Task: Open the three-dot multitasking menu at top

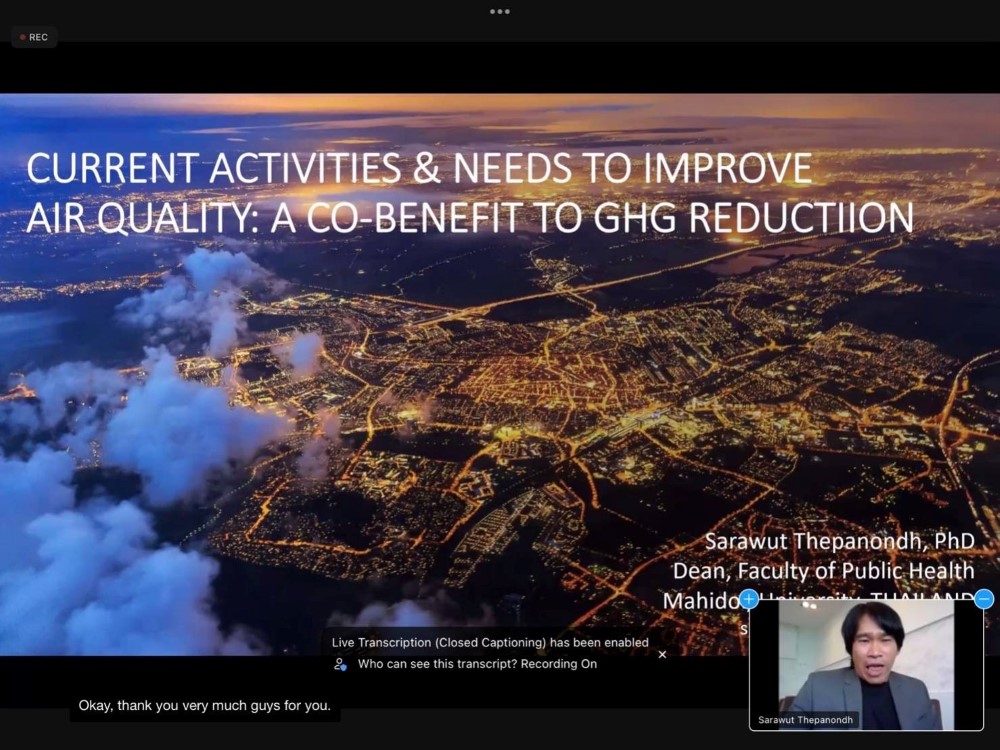Action: [500, 12]
